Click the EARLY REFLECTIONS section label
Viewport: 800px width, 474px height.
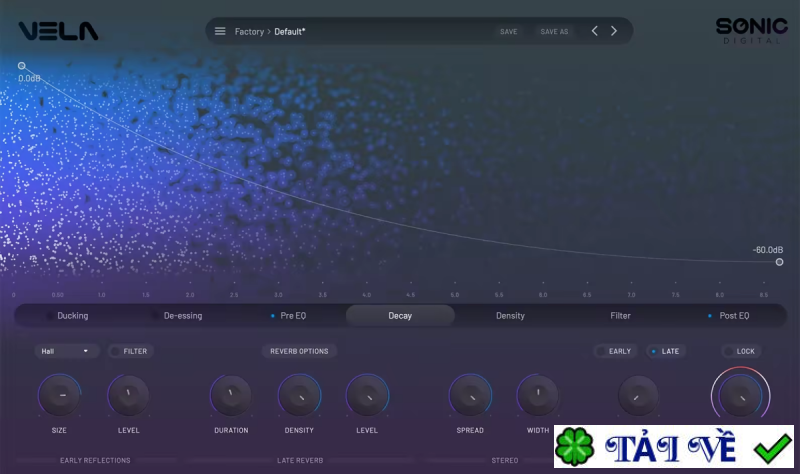click(x=95, y=460)
